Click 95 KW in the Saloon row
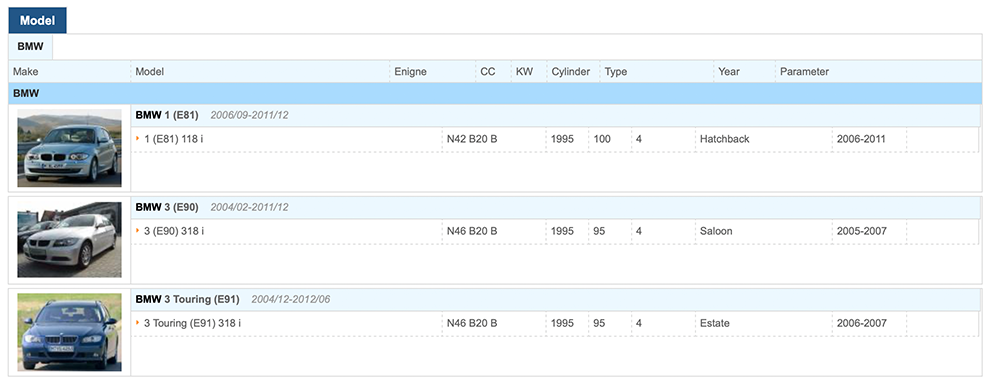Image resolution: width=1000 pixels, height=391 pixels. pyautogui.click(x=599, y=232)
